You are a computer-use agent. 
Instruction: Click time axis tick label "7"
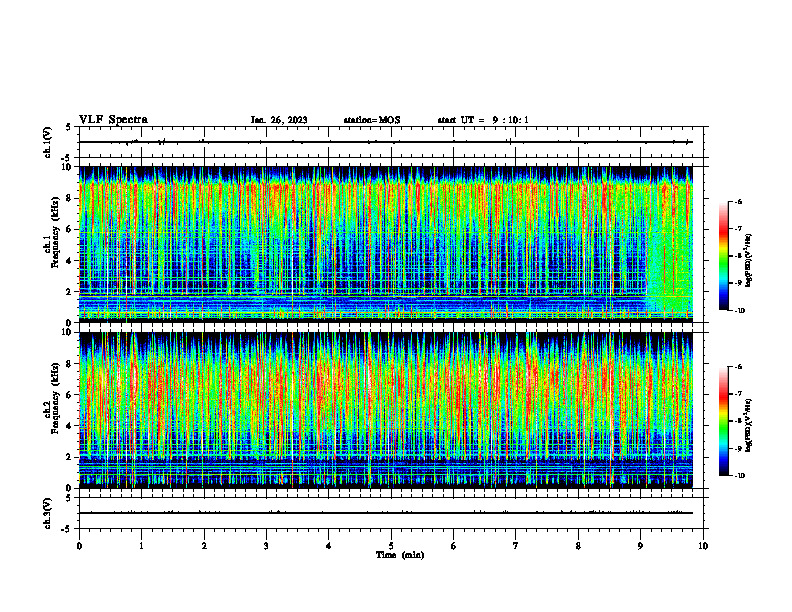516,546
